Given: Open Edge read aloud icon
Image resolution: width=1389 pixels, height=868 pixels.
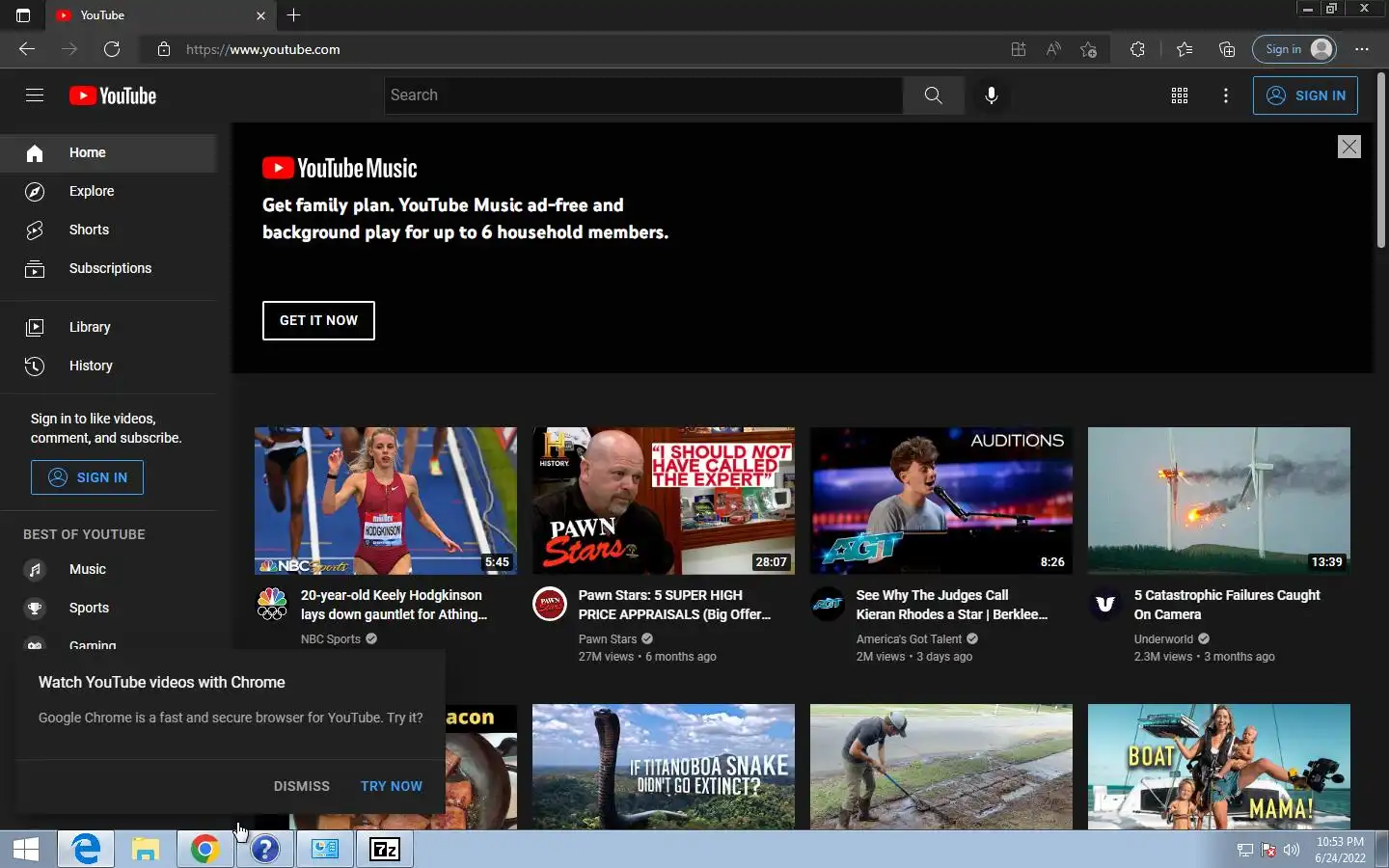Looking at the screenshot, I should pos(1053,49).
